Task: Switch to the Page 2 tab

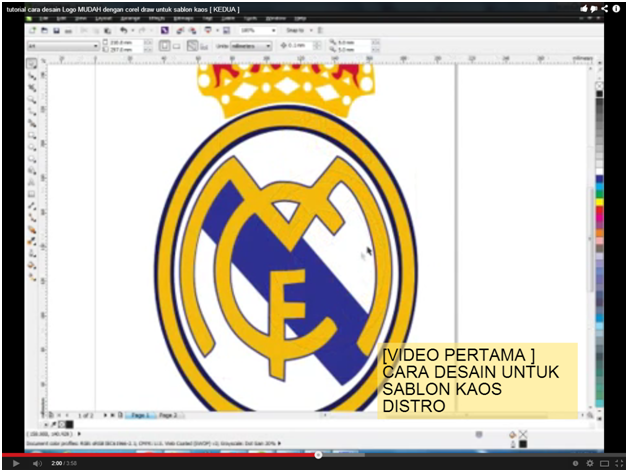Action: (168, 415)
